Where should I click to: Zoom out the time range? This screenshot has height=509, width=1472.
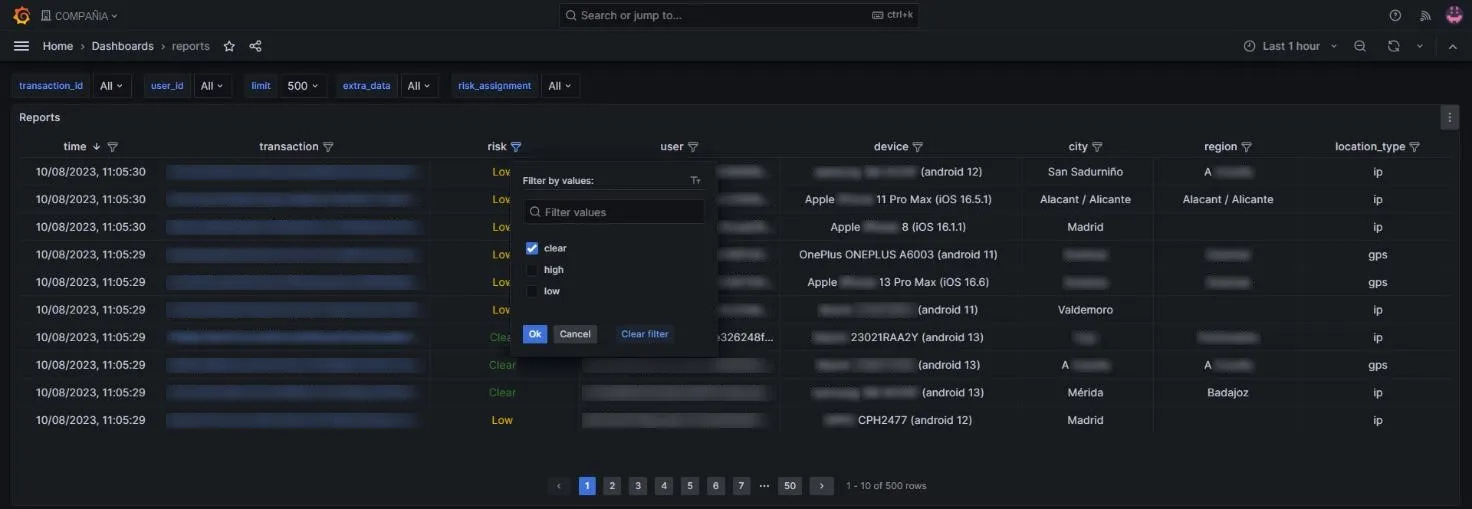click(1360, 46)
